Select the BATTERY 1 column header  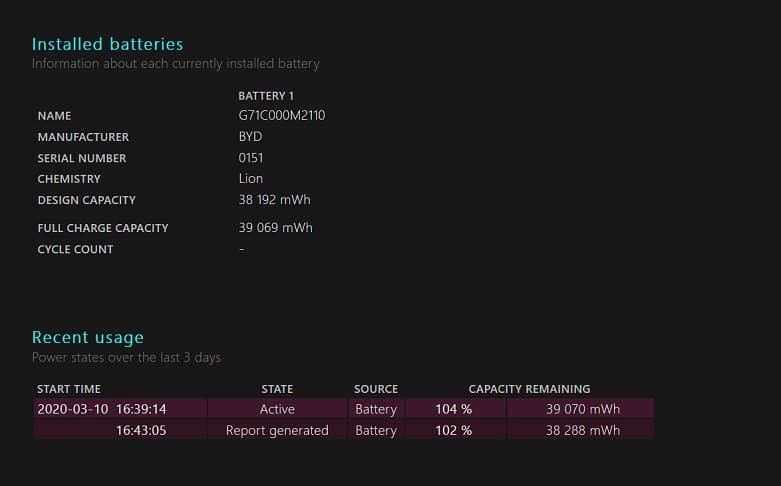pos(266,96)
